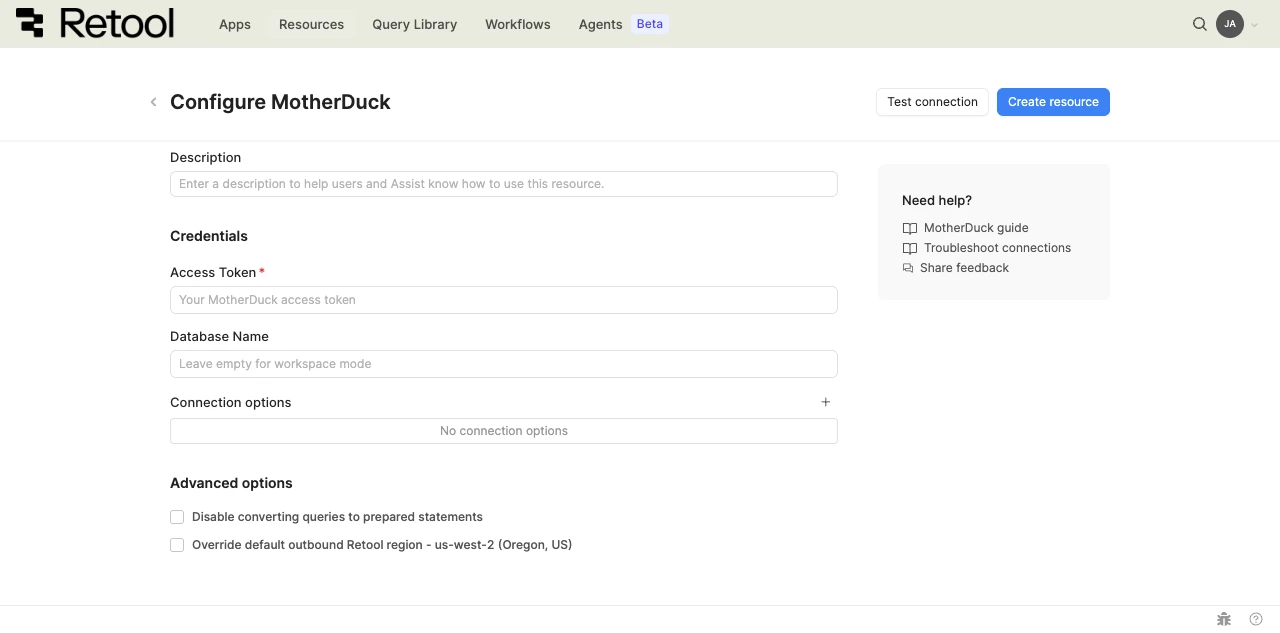Screen dimensions: 1280x633
Task: Open search with the magnifying glass icon
Action: (x=1200, y=24)
